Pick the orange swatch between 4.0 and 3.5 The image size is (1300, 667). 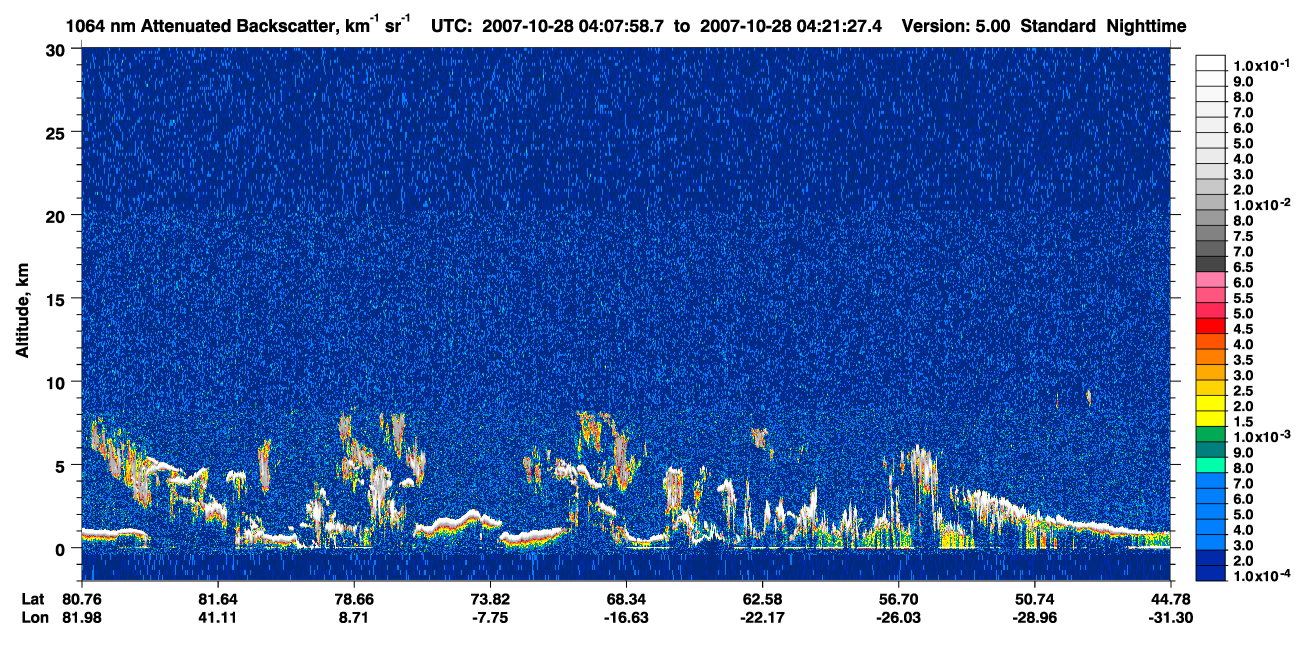tap(1211, 356)
